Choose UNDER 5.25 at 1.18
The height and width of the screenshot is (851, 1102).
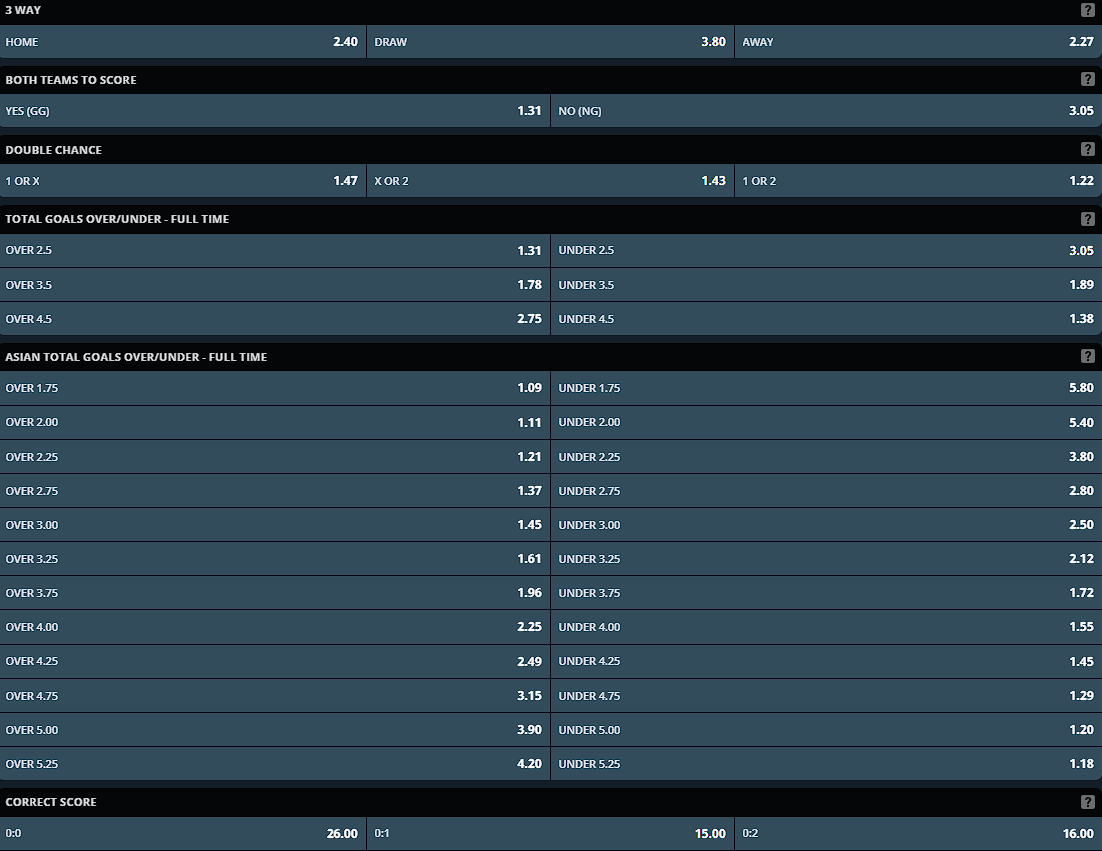[x=826, y=764]
